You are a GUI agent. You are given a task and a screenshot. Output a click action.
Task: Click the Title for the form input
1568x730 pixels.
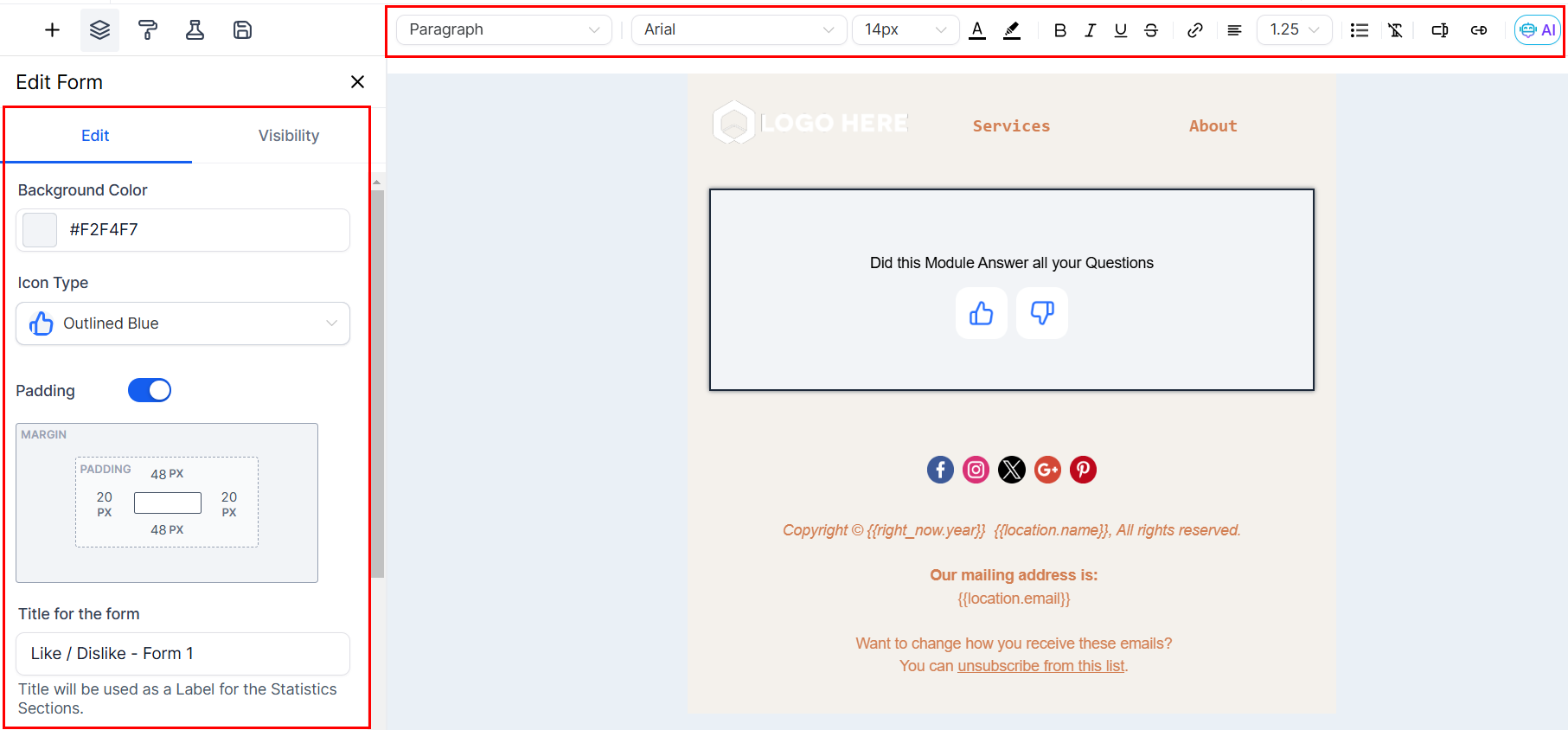pyautogui.click(x=182, y=654)
